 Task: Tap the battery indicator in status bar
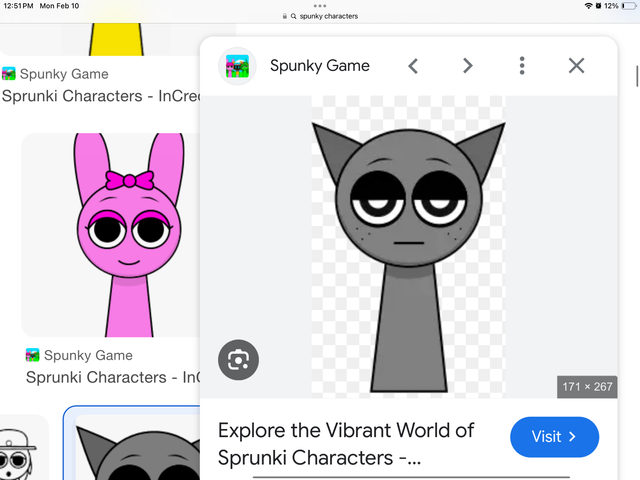[x=629, y=6]
